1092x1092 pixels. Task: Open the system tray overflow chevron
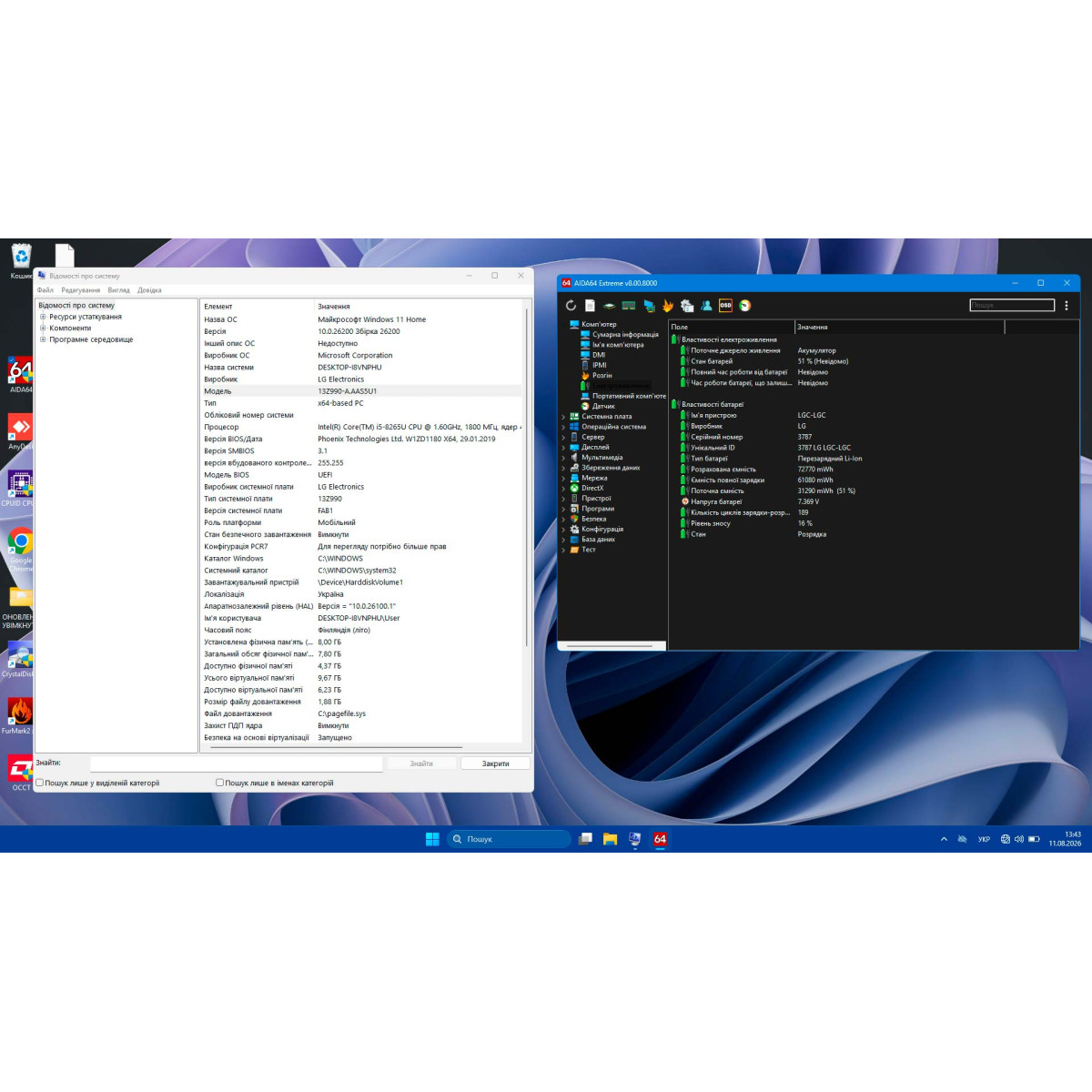pos(944,839)
